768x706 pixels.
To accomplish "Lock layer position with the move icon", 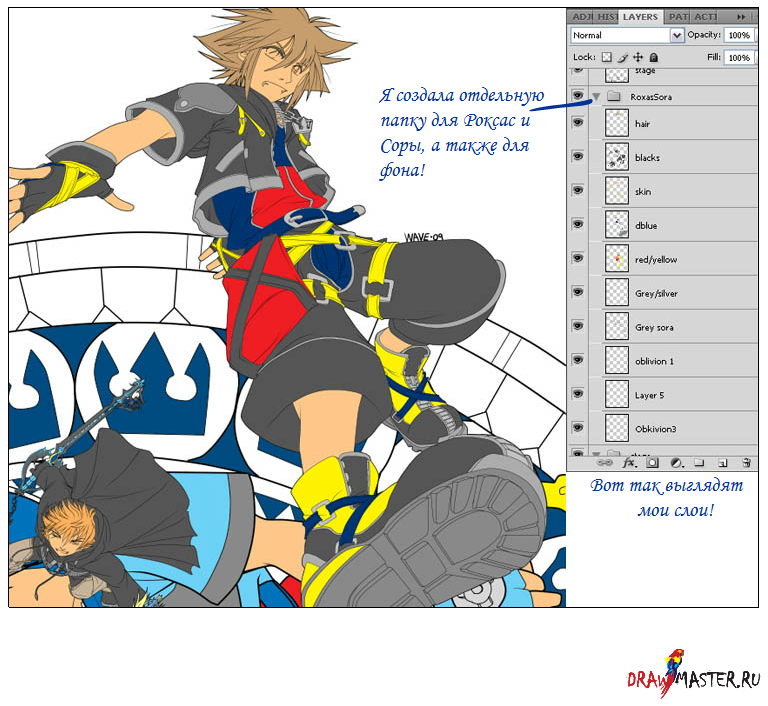I will pyautogui.click(x=638, y=57).
